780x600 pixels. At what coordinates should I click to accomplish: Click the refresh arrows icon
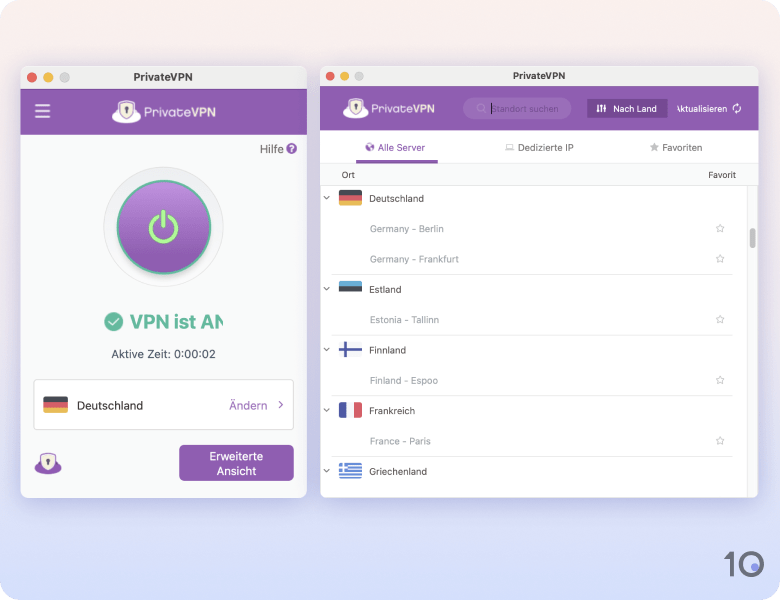pyautogui.click(x=737, y=108)
